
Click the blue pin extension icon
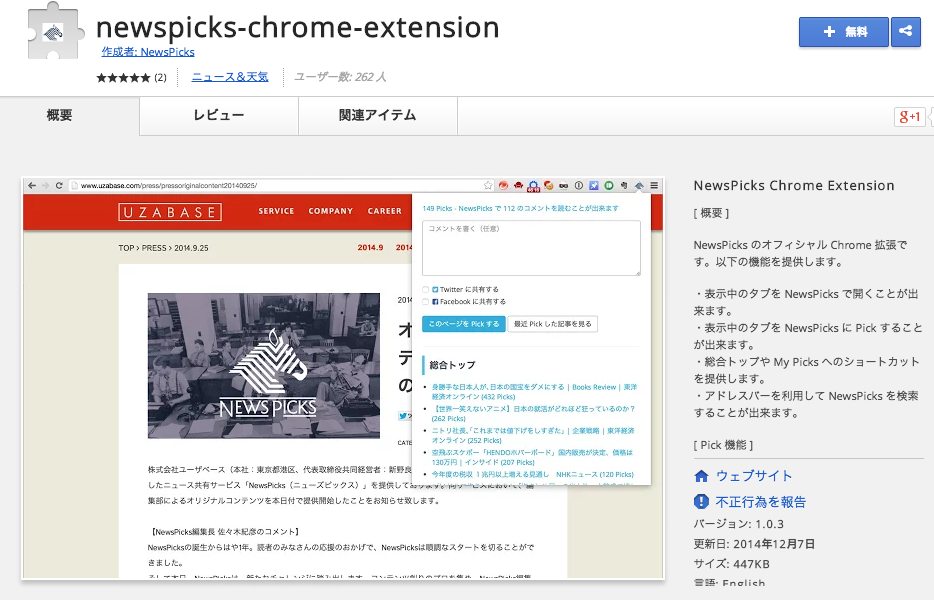(593, 185)
